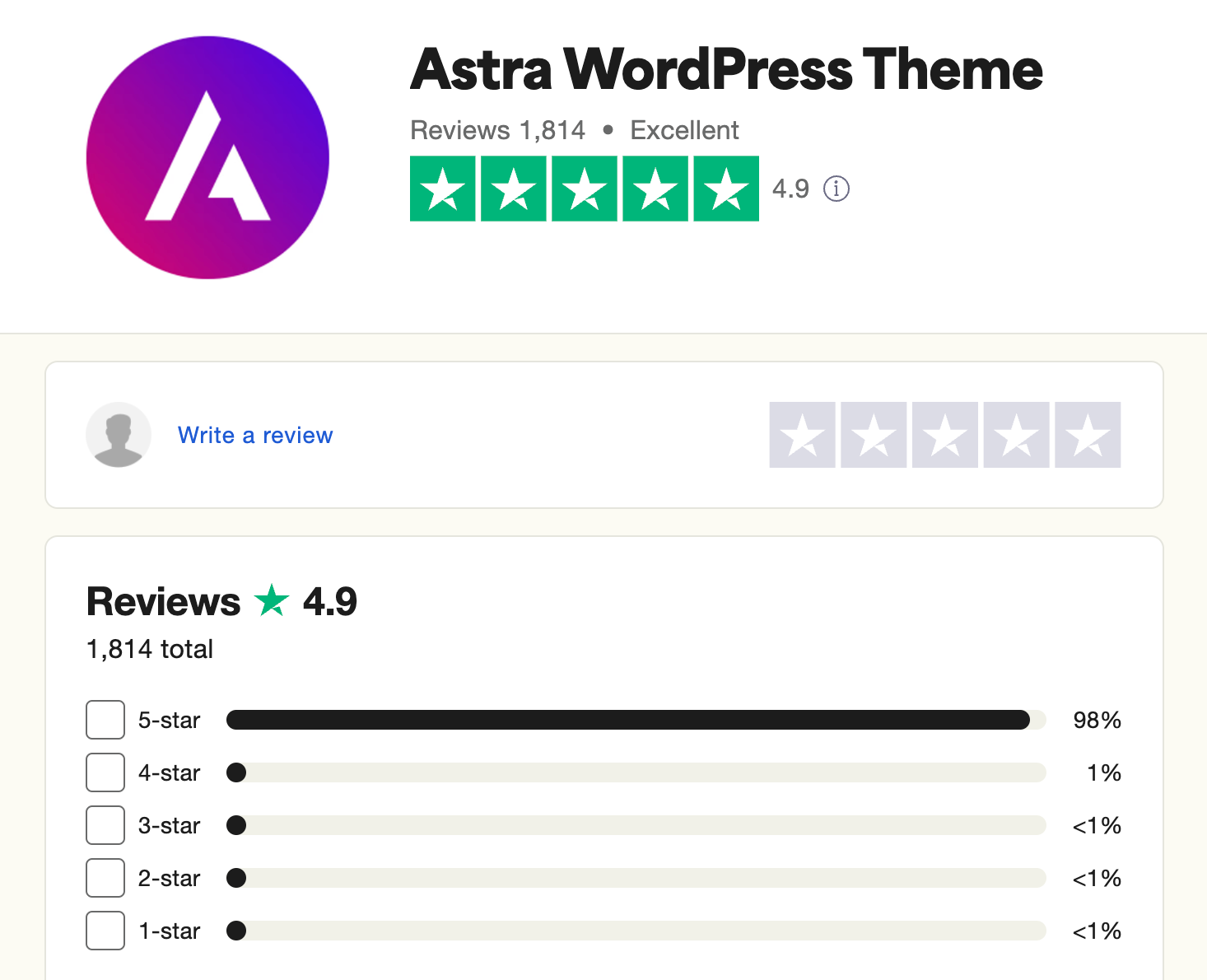
Task: Click the rating info icon beside 4.9
Action: click(837, 189)
